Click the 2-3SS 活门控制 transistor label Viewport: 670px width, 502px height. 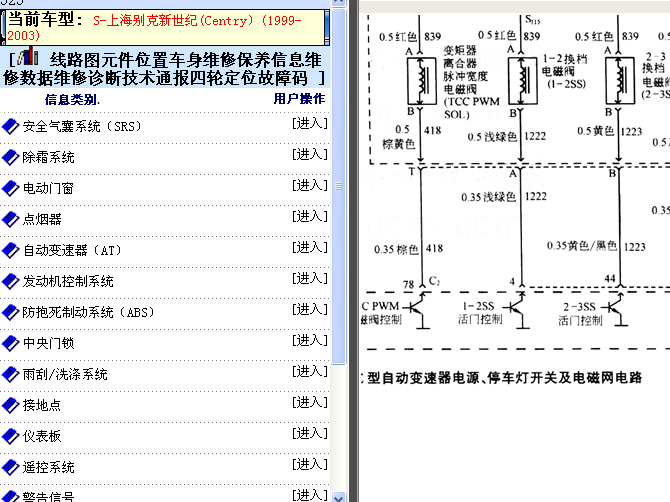(x=580, y=314)
